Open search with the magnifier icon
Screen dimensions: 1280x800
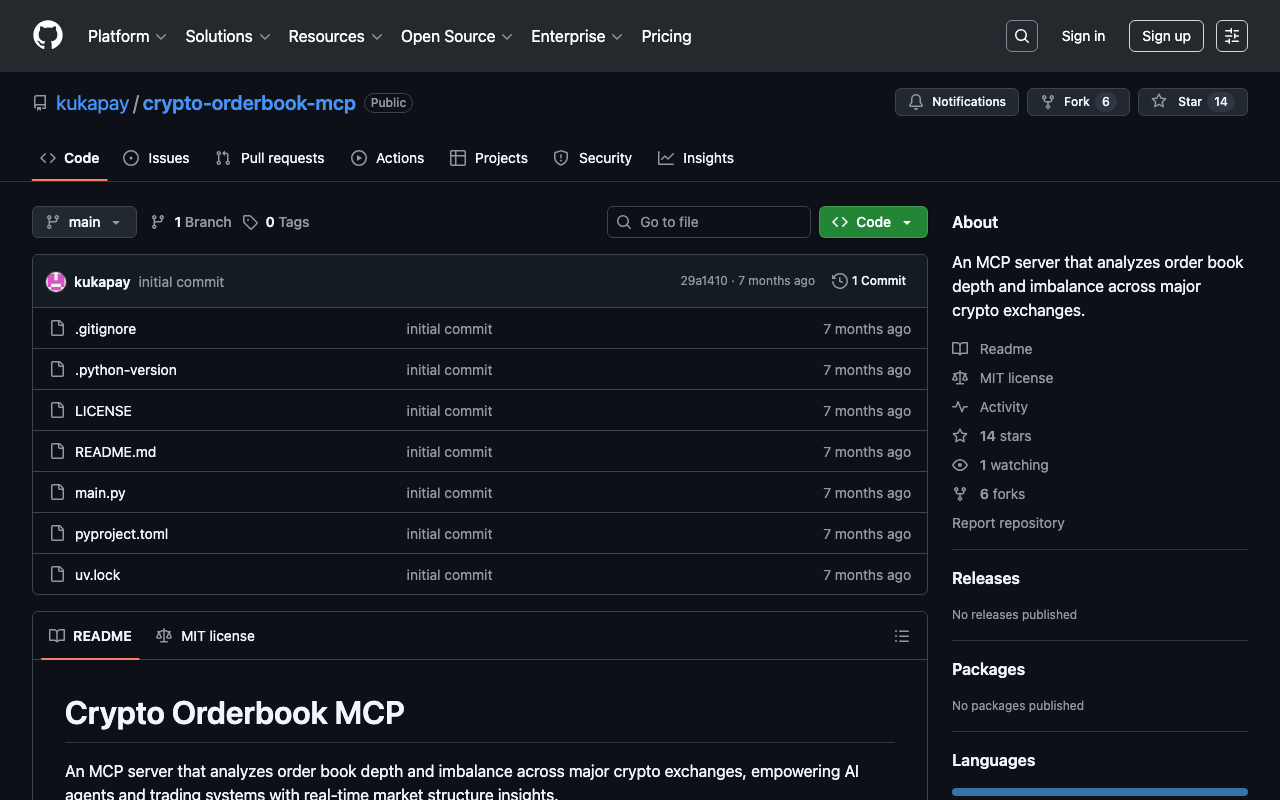pos(1021,36)
